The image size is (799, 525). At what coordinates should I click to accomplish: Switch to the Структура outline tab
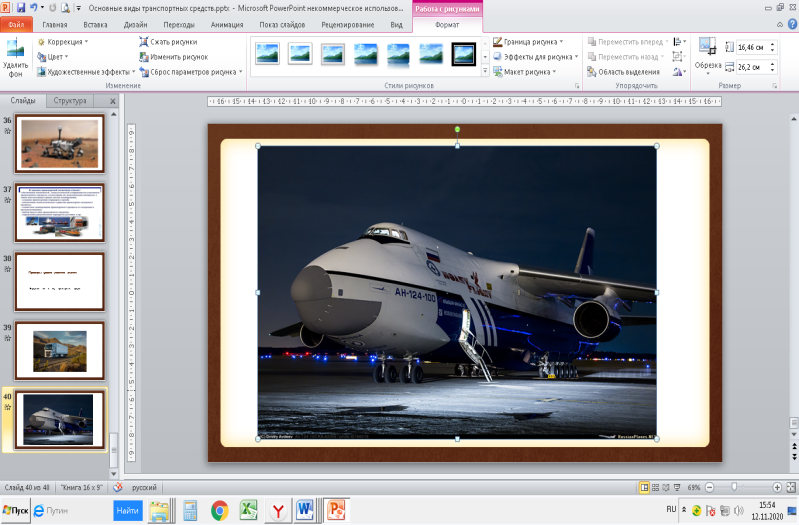click(70, 100)
